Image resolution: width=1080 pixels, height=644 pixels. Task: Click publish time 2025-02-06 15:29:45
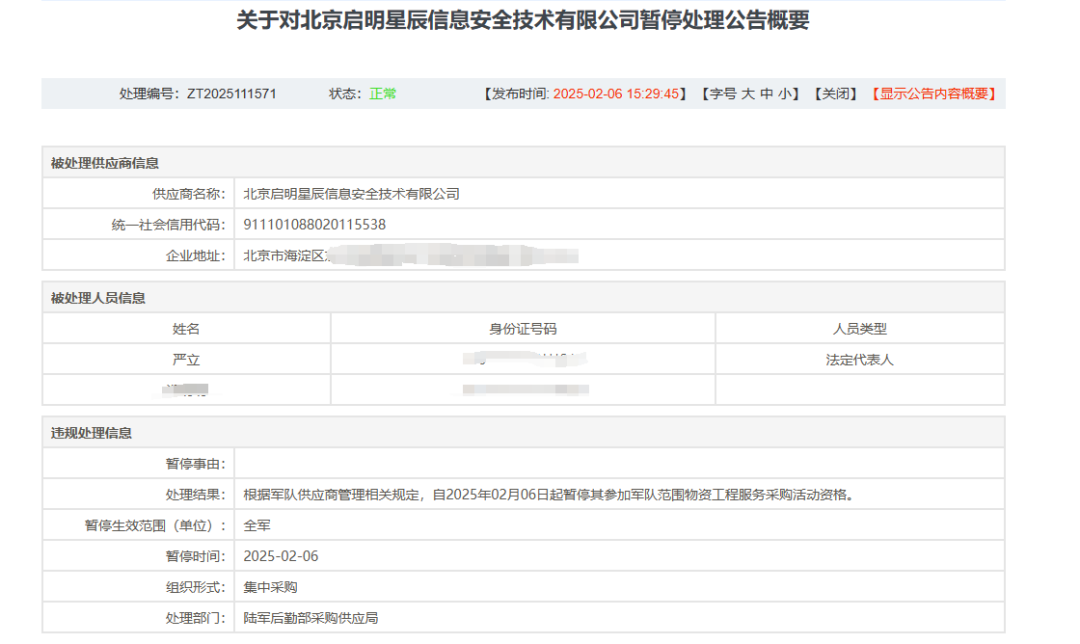pyautogui.click(x=616, y=94)
